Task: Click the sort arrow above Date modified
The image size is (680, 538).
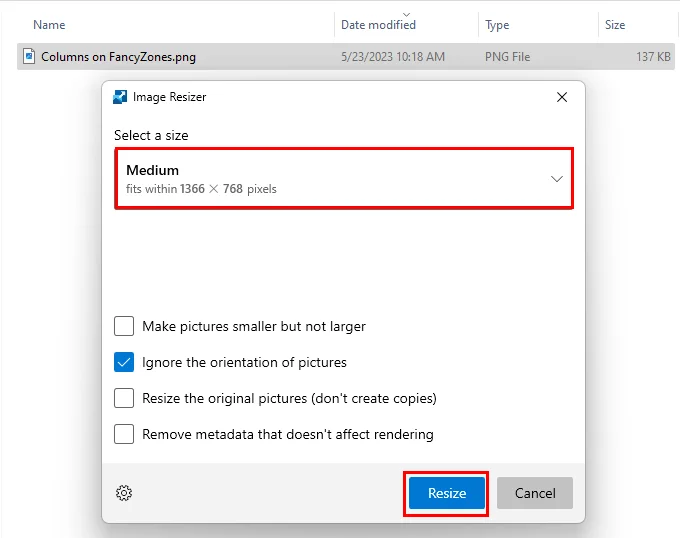Action: click(x=407, y=13)
